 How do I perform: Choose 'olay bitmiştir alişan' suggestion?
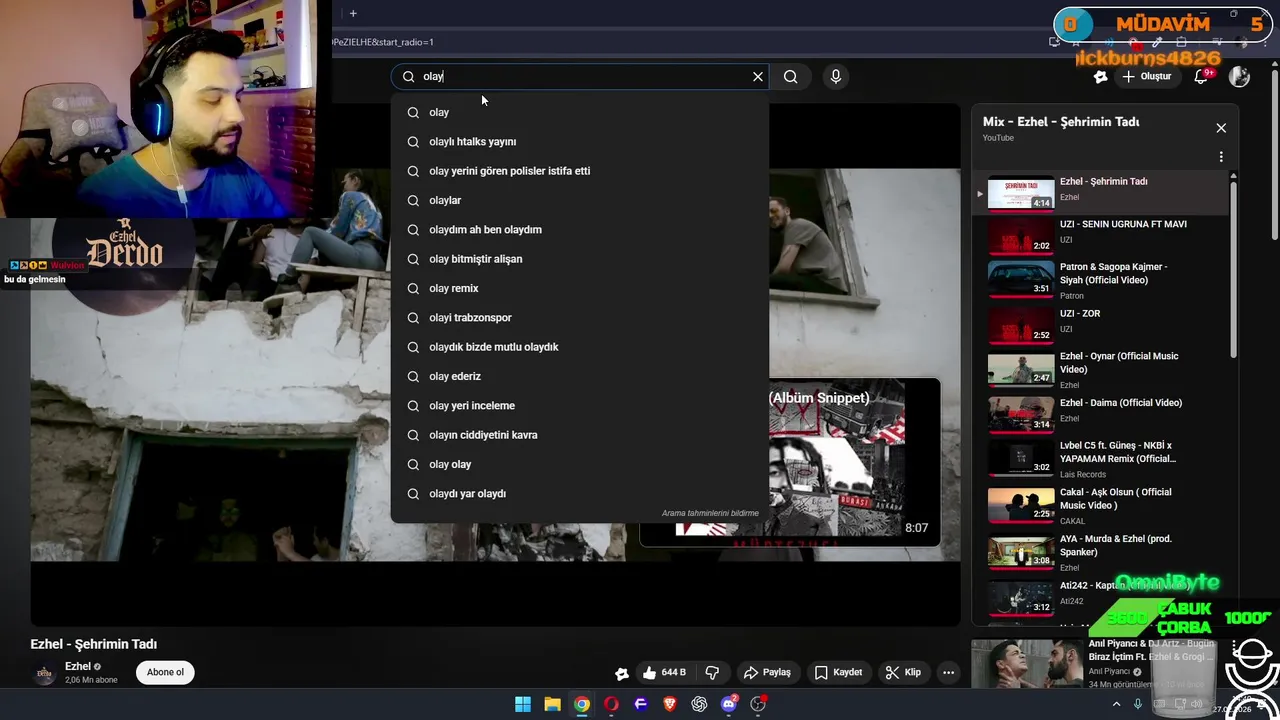[580, 259]
